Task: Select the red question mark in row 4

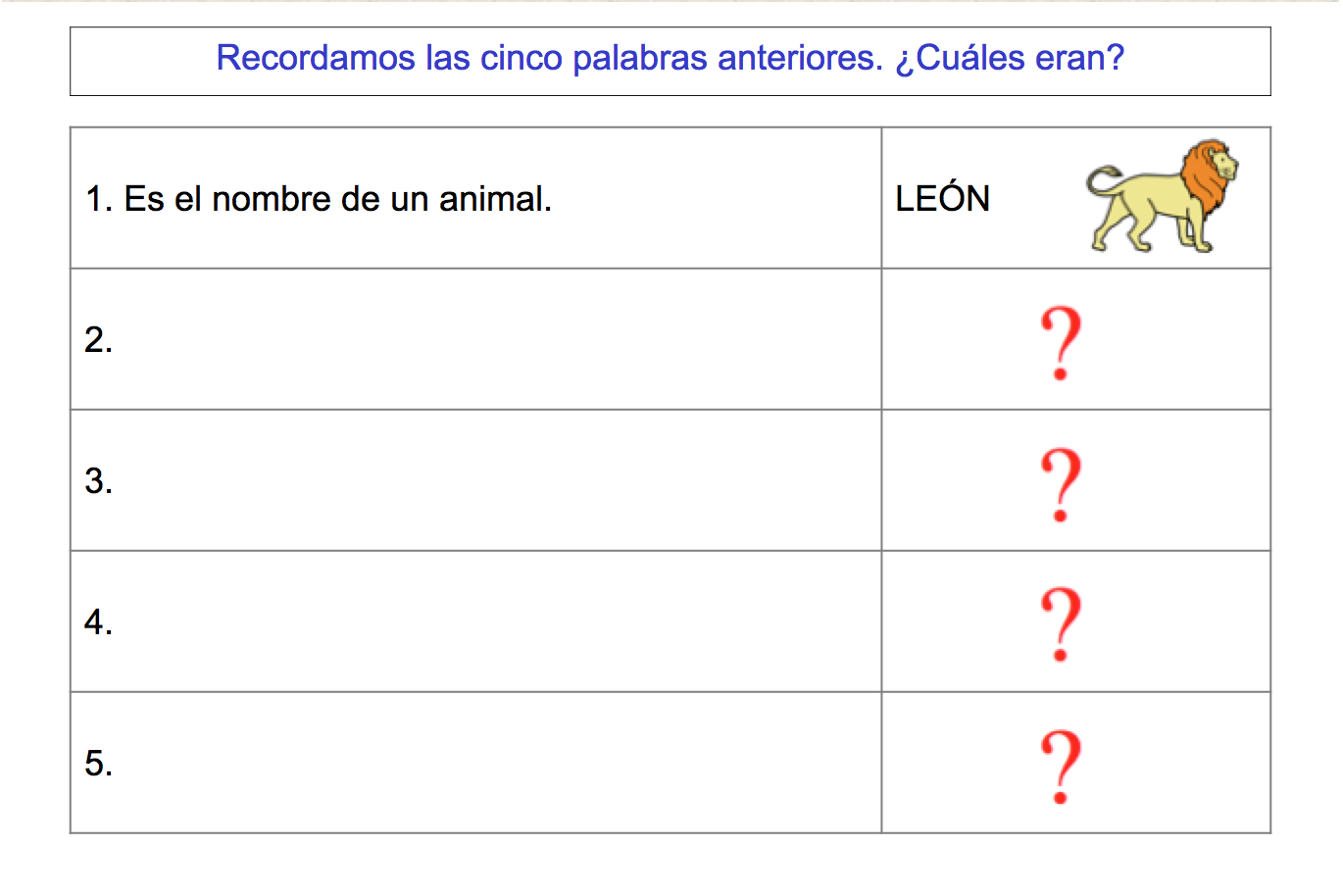Action: [x=1061, y=623]
